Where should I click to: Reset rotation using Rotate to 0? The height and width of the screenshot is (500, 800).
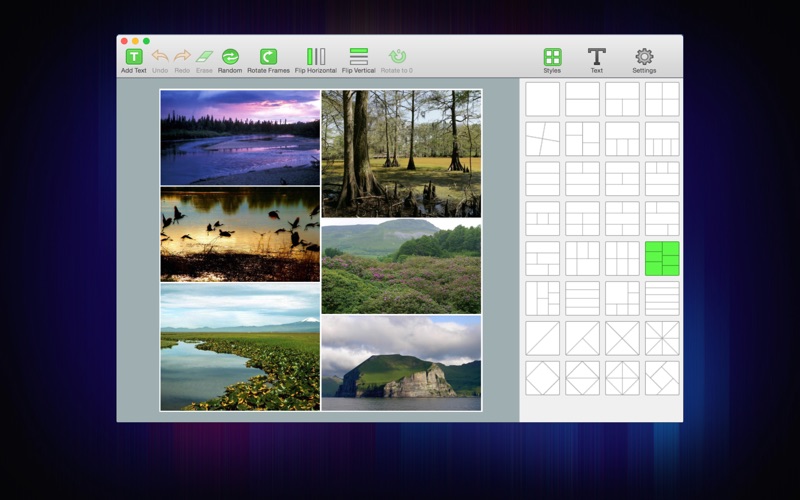(397, 60)
